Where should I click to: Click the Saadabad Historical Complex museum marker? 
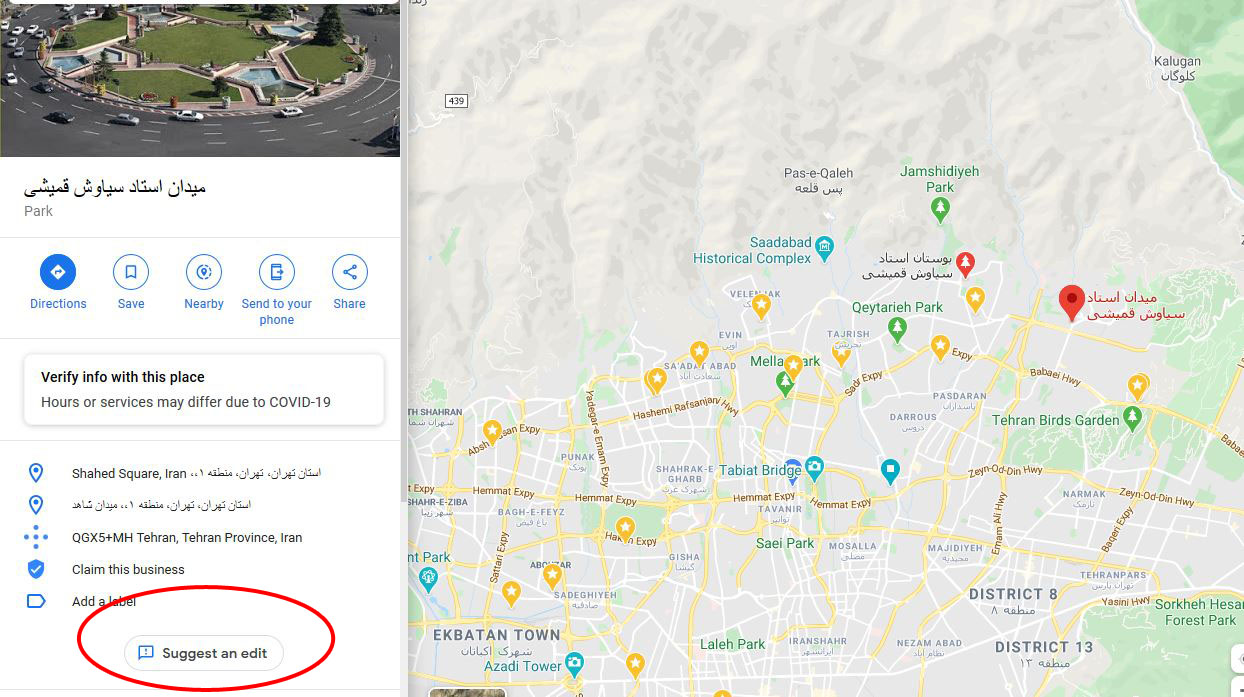824,246
